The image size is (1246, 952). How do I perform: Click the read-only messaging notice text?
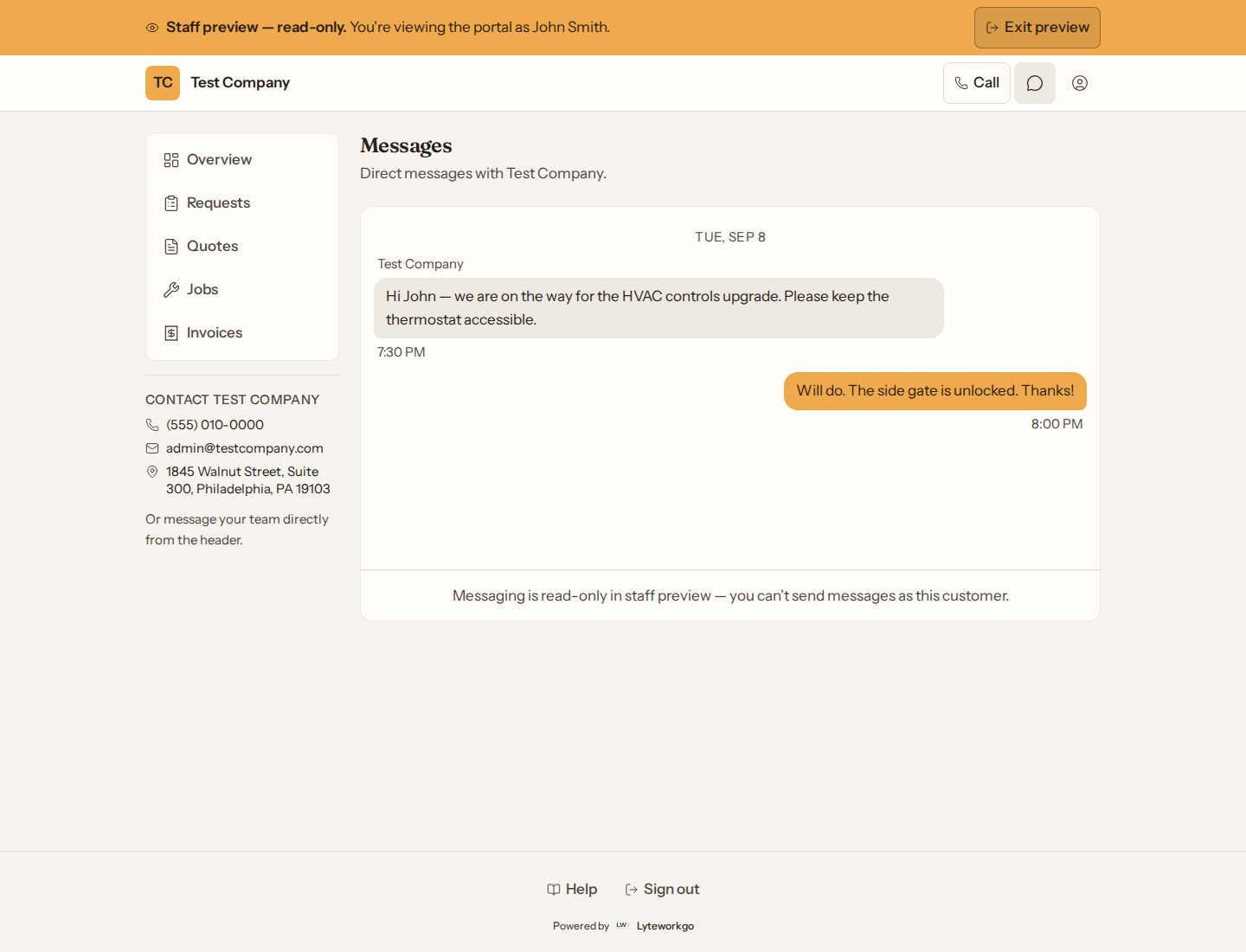[730, 596]
